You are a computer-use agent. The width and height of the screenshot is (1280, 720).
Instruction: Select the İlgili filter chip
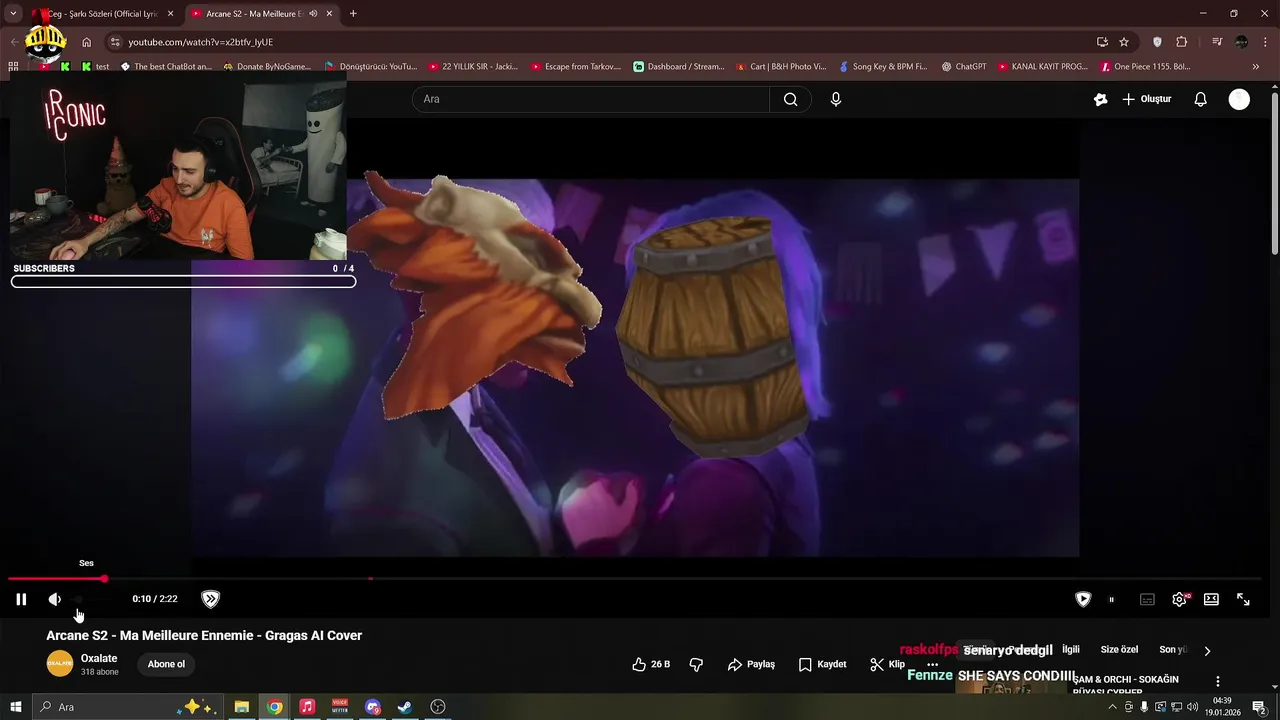(x=1071, y=650)
